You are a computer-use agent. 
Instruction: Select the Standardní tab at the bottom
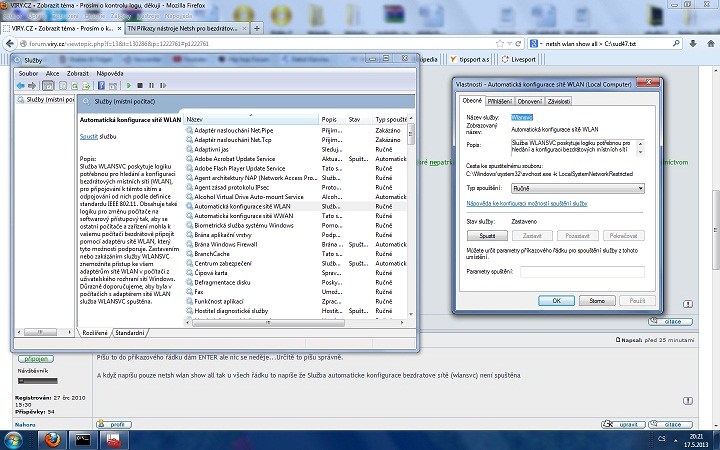129,332
